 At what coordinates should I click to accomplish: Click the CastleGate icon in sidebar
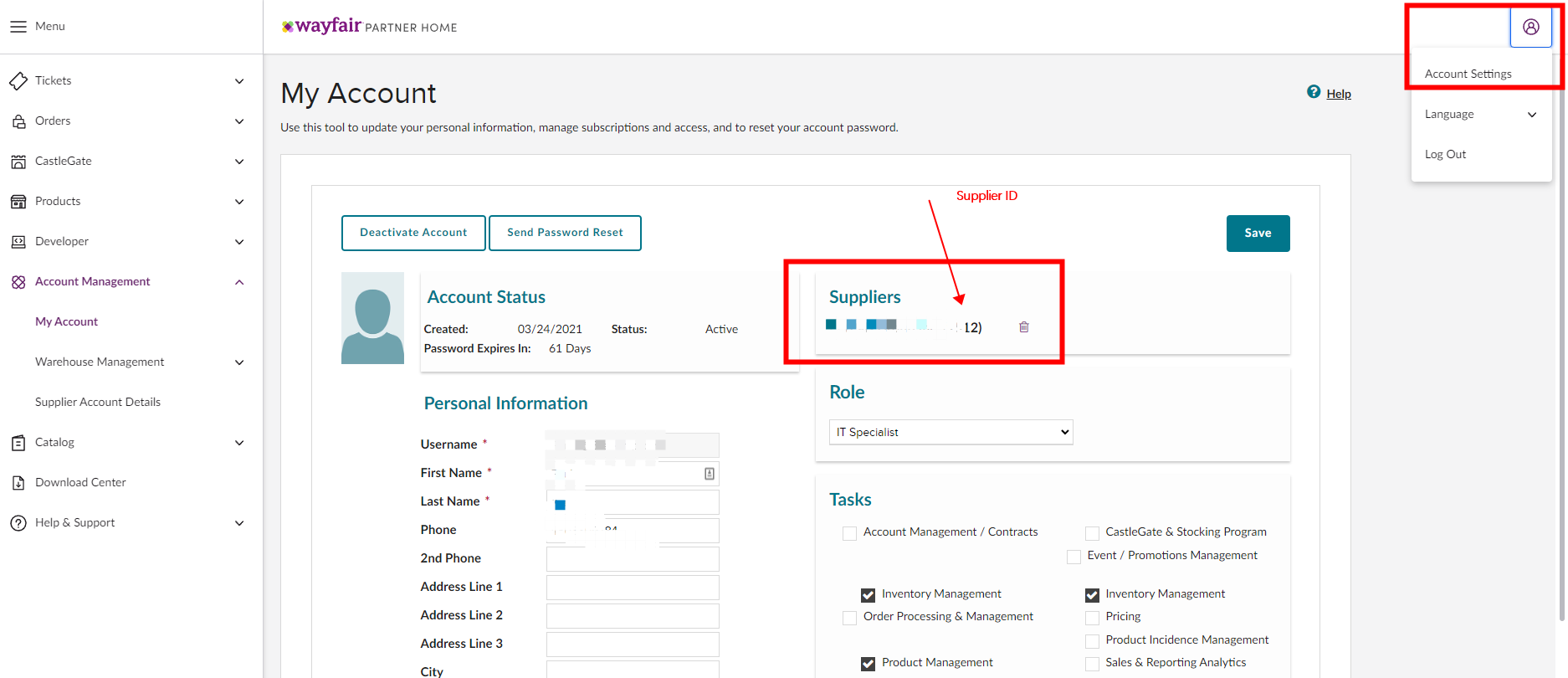pyautogui.click(x=18, y=162)
